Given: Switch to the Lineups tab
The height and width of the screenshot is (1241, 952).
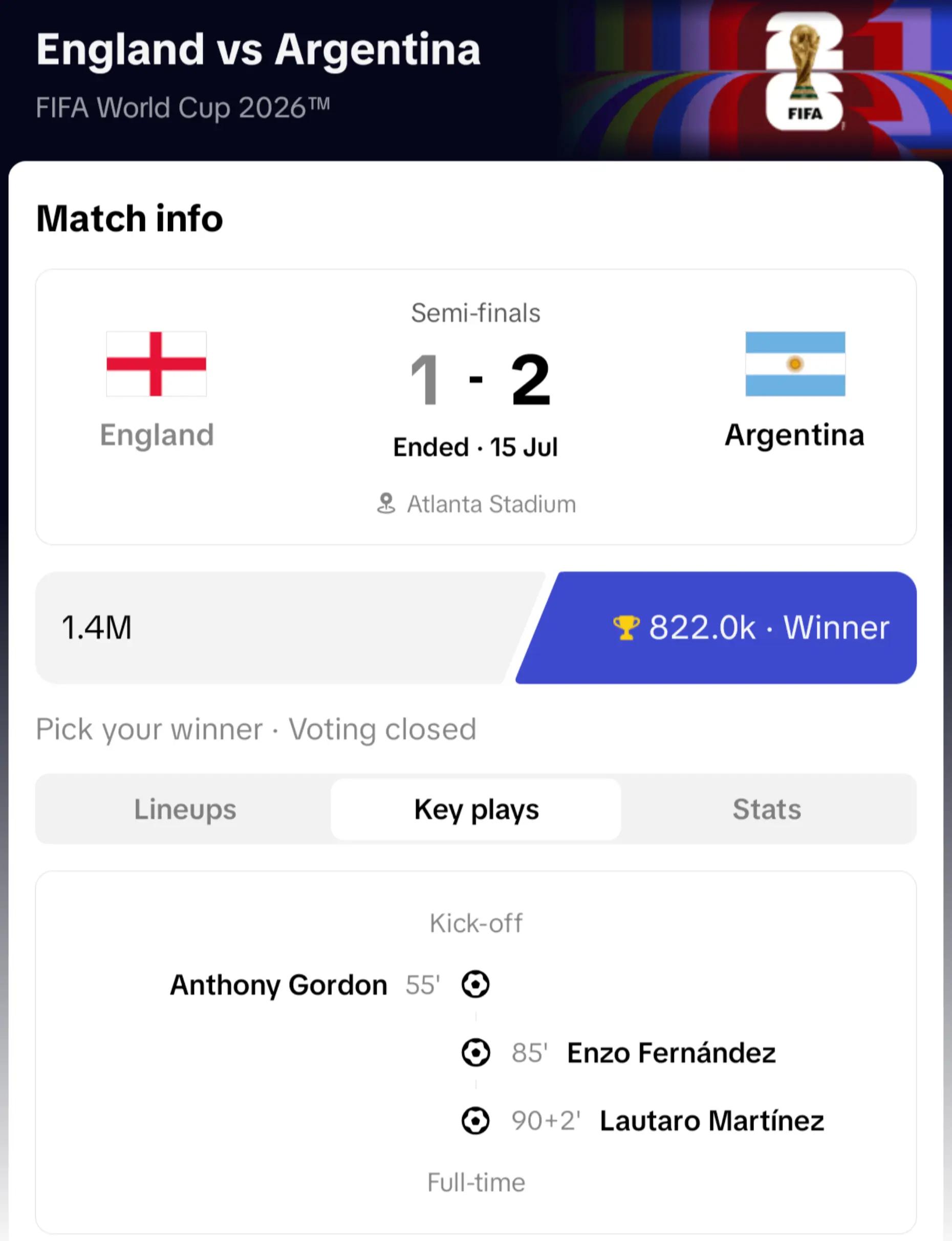Looking at the screenshot, I should coord(185,809).
